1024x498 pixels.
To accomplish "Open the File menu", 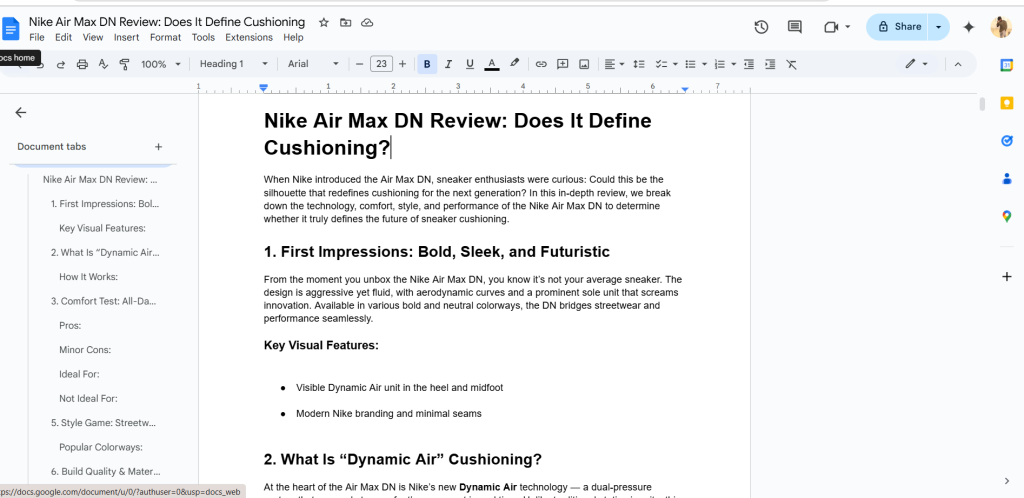I will tap(37, 37).
